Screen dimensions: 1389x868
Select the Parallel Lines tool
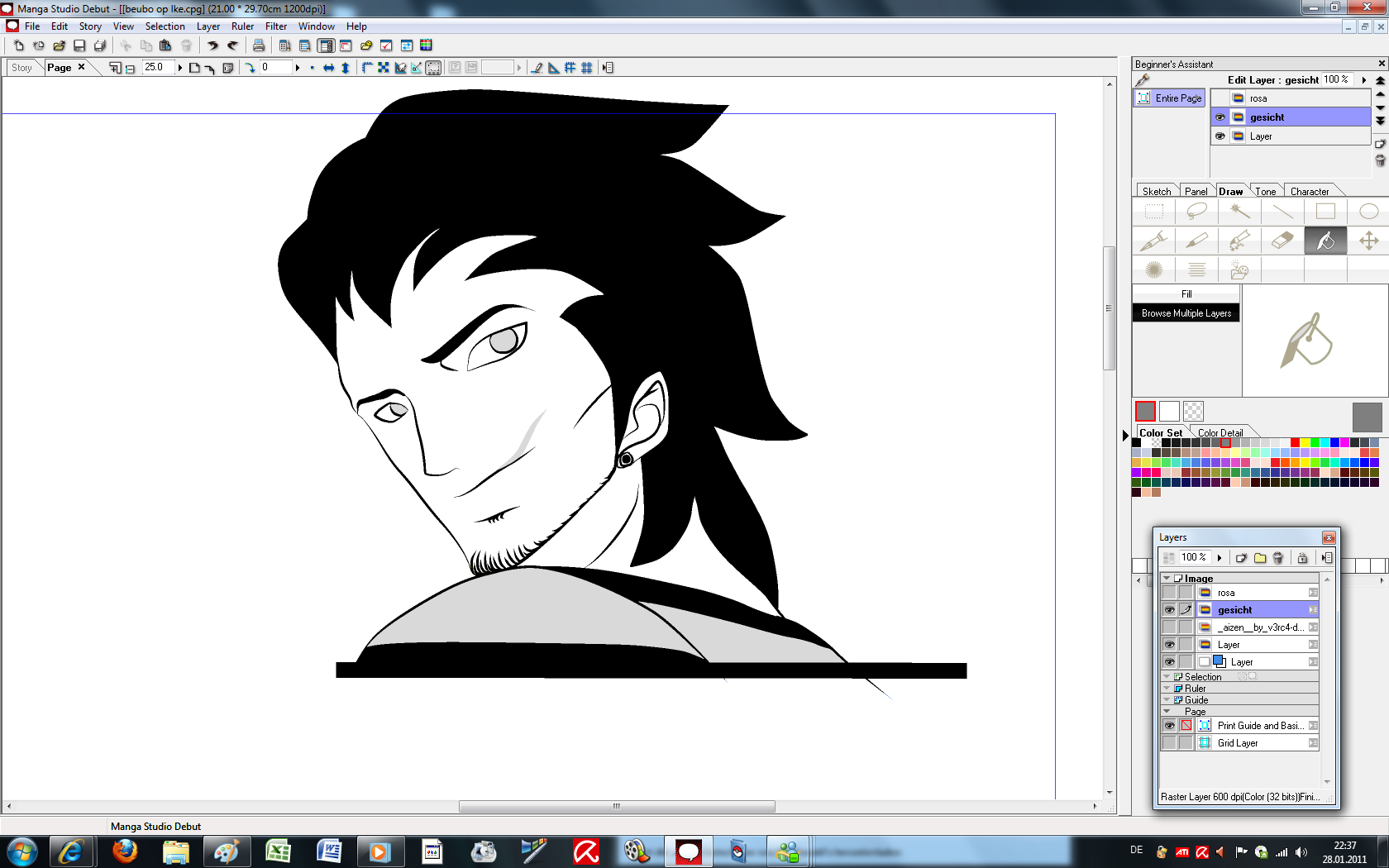coord(1196,269)
